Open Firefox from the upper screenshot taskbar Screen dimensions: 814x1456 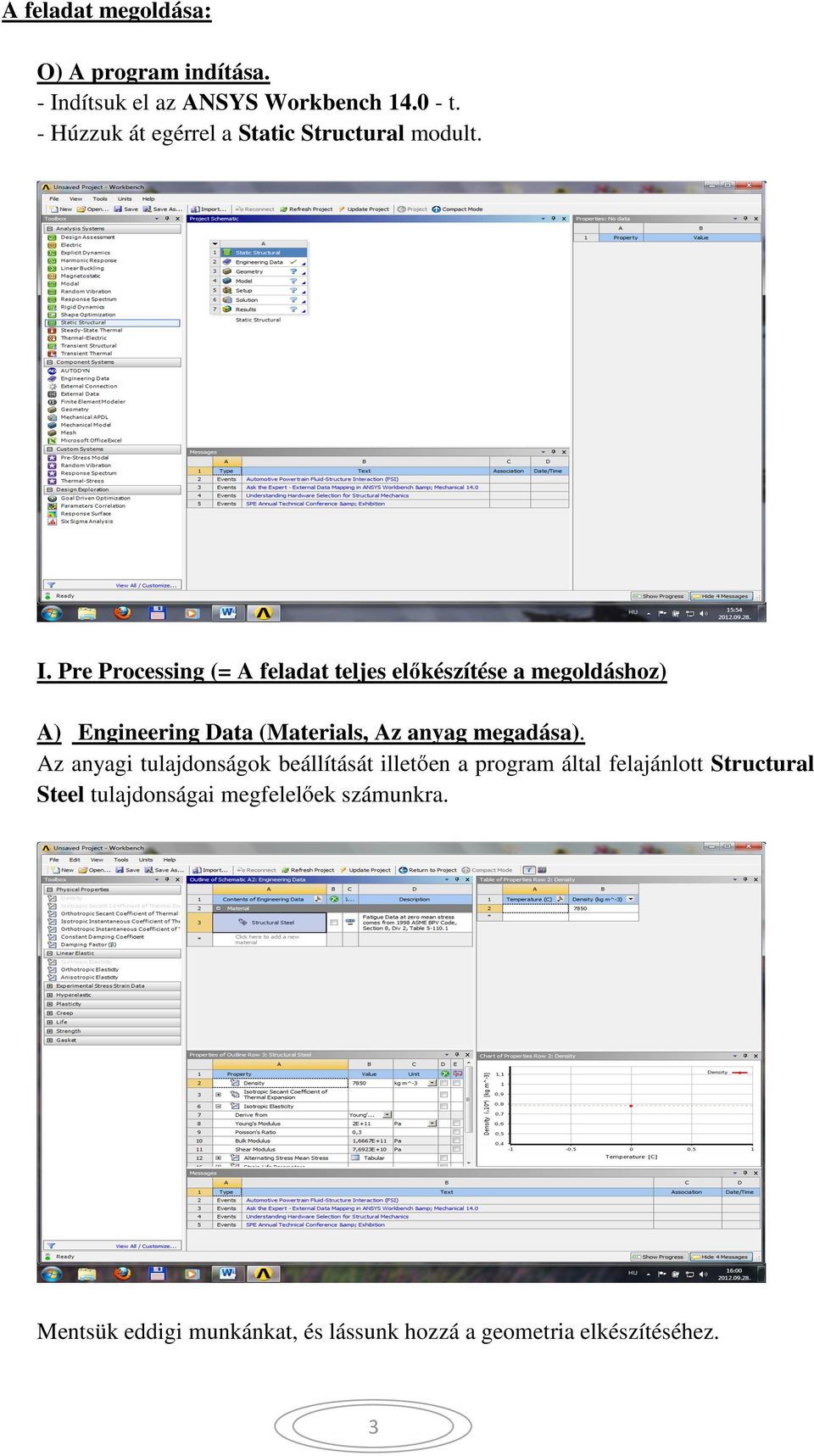coord(122,613)
